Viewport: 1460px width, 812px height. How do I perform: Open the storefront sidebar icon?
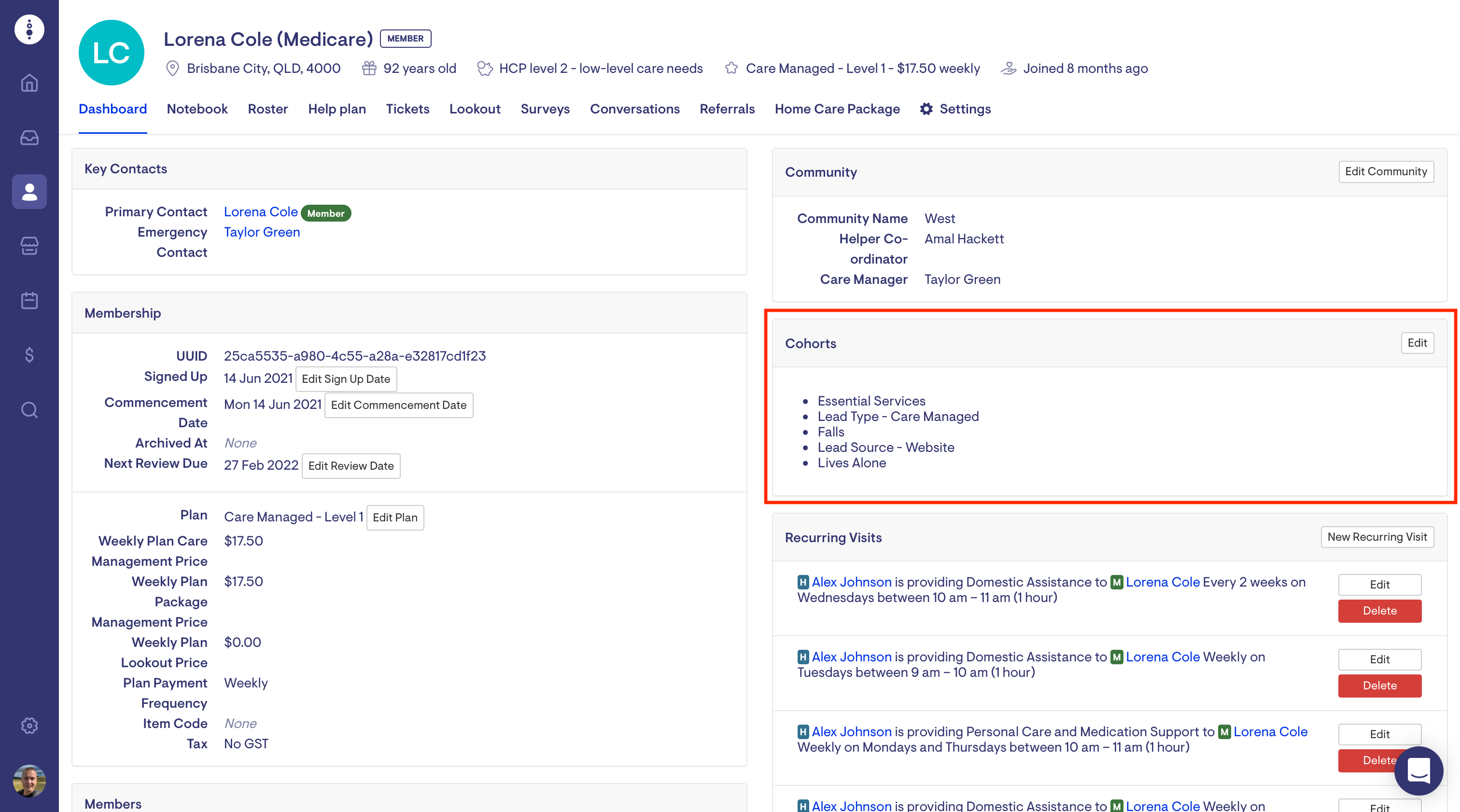[29, 246]
